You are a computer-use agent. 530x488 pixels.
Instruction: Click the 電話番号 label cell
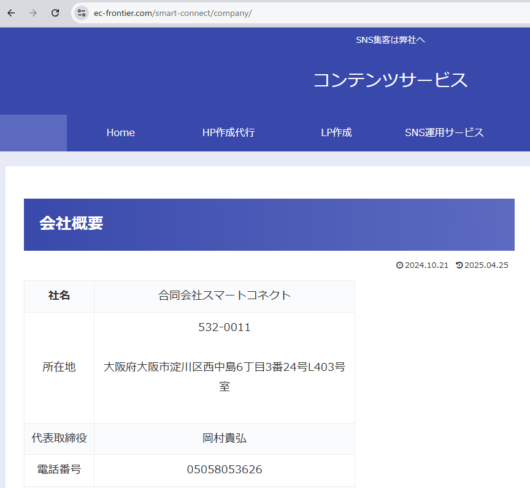59,470
